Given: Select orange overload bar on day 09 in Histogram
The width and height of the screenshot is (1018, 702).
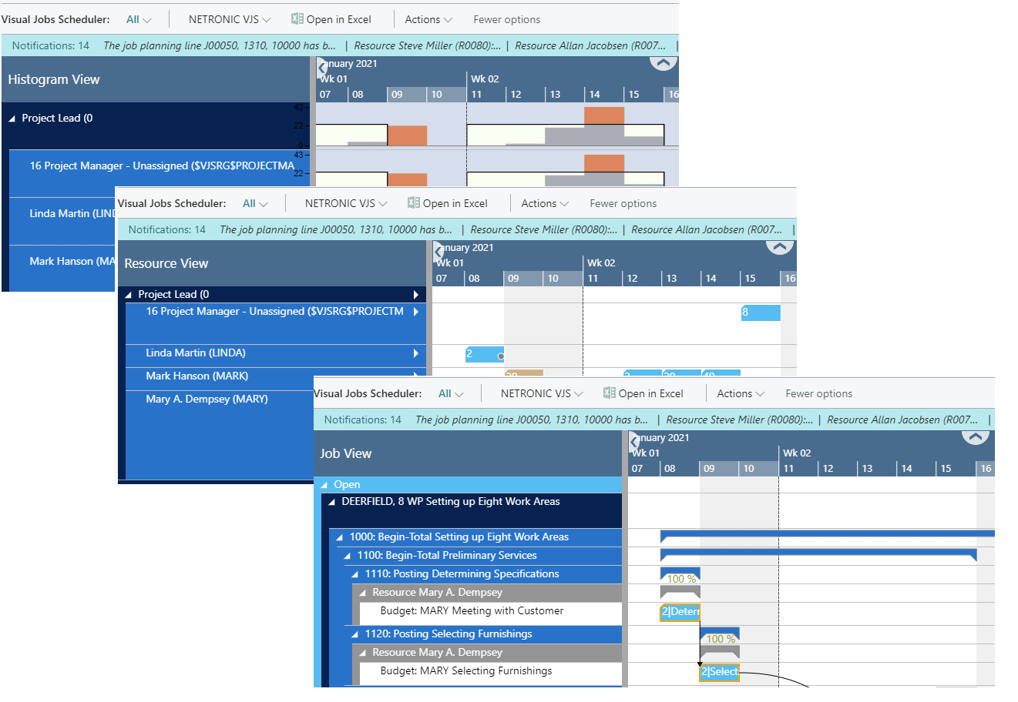Looking at the screenshot, I should (x=407, y=135).
